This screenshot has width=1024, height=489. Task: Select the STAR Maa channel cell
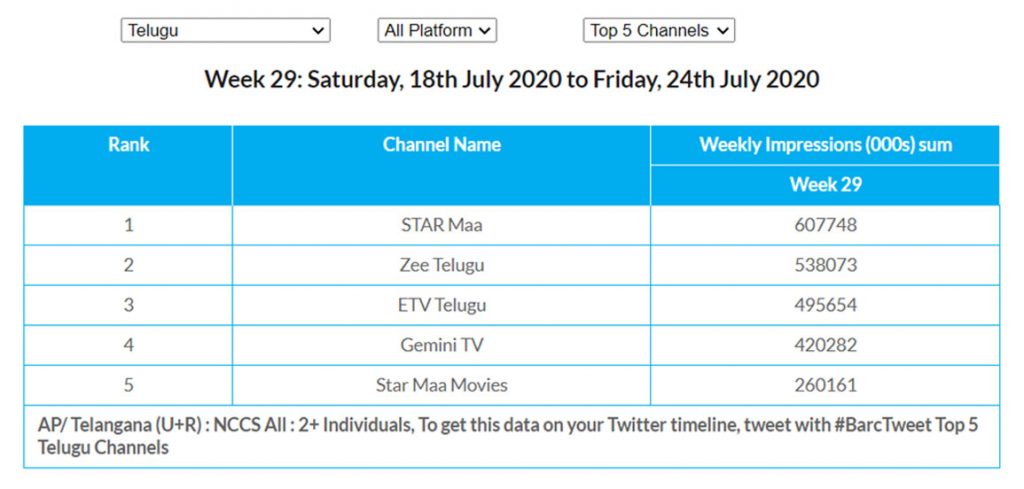click(441, 225)
